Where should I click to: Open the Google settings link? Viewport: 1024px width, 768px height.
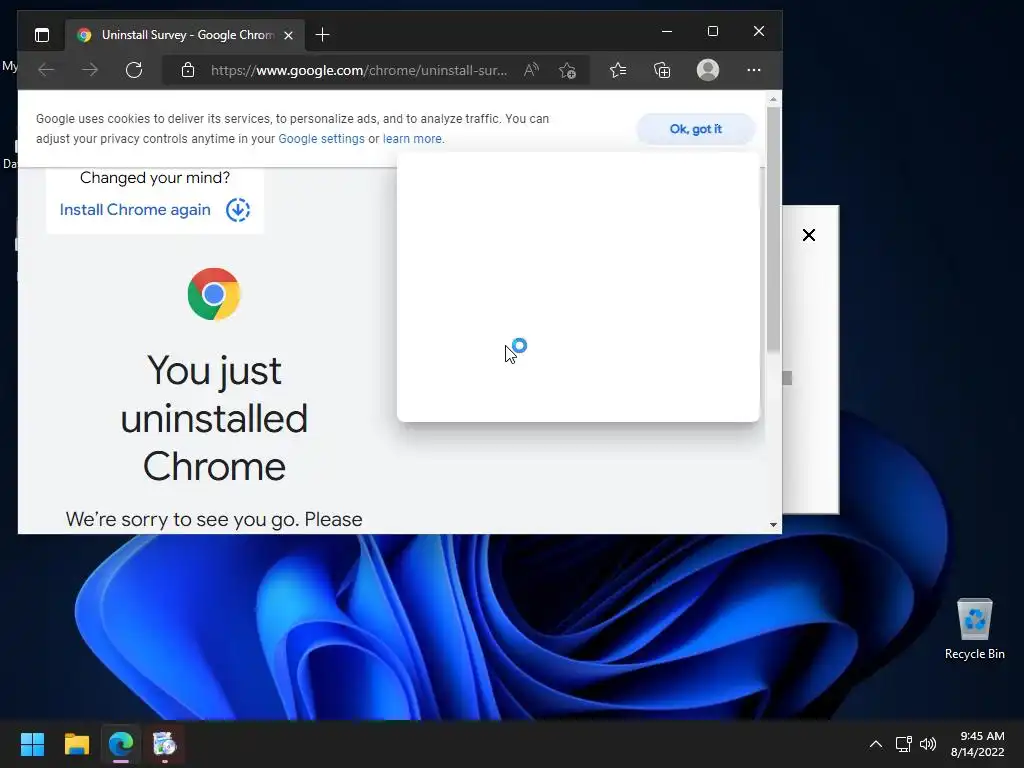321,139
